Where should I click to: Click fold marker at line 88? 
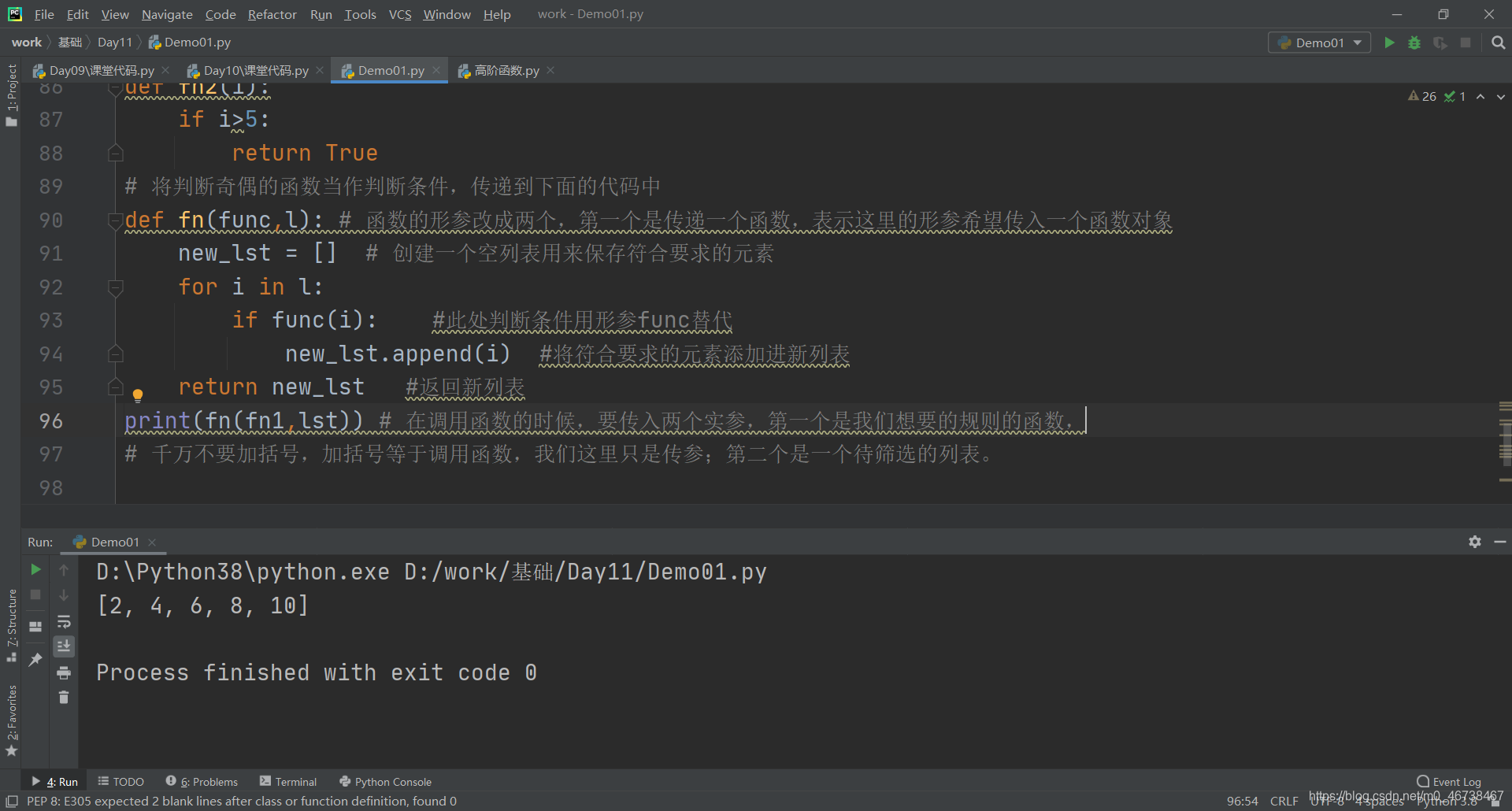[x=115, y=153]
